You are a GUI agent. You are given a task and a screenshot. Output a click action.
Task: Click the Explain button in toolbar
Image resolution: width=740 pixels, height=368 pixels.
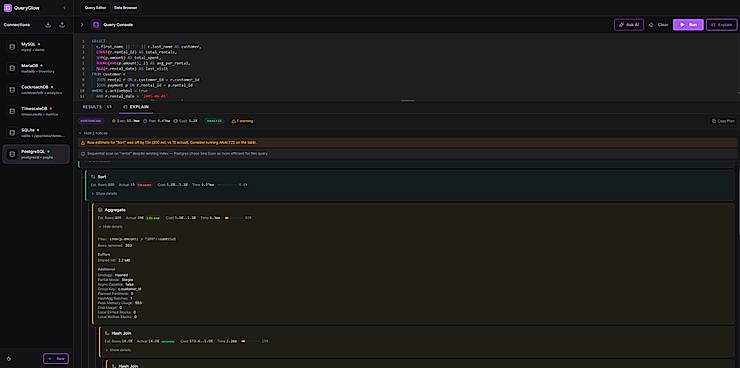coord(722,25)
